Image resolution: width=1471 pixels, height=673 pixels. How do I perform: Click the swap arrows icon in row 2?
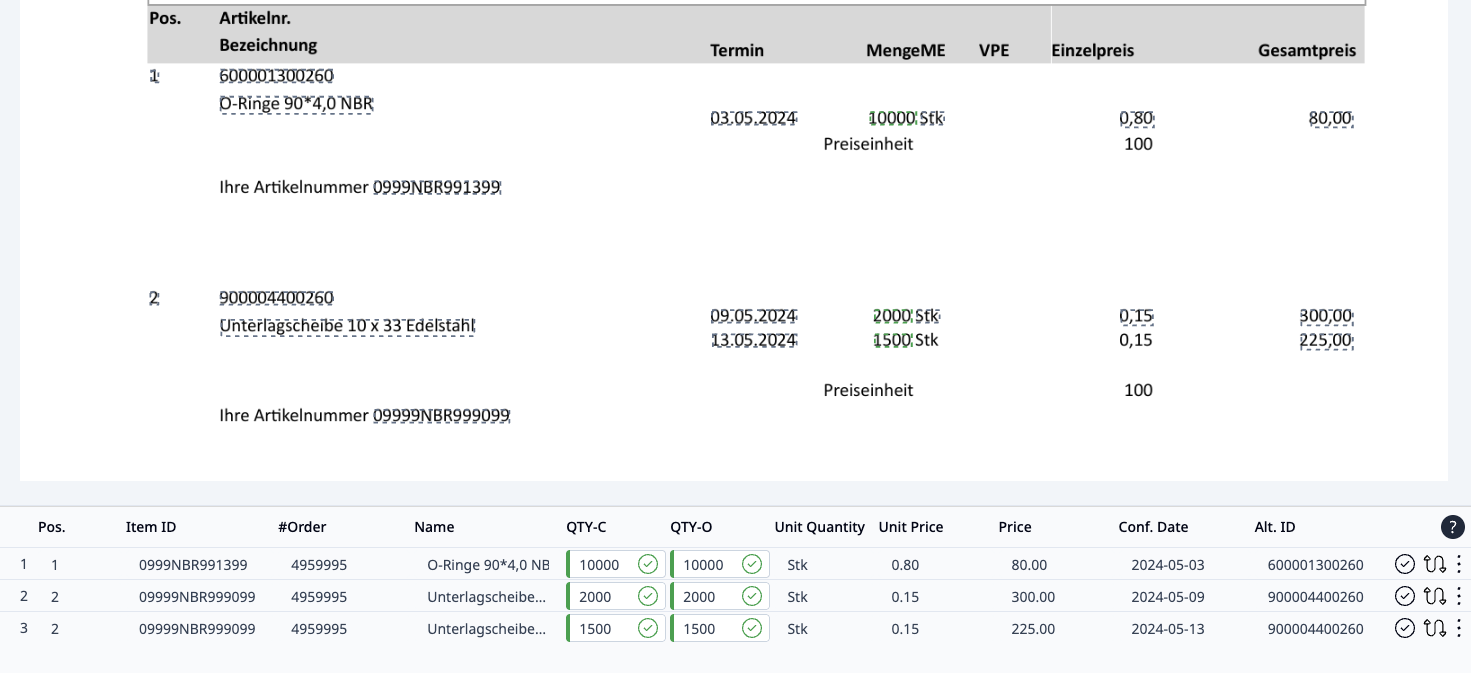tap(1434, 596)
